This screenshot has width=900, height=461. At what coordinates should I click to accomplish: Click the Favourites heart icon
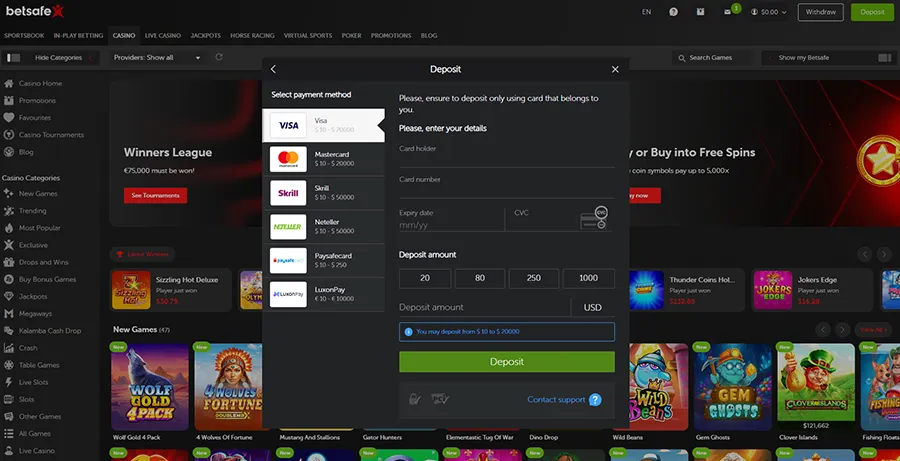click(9, 118)
